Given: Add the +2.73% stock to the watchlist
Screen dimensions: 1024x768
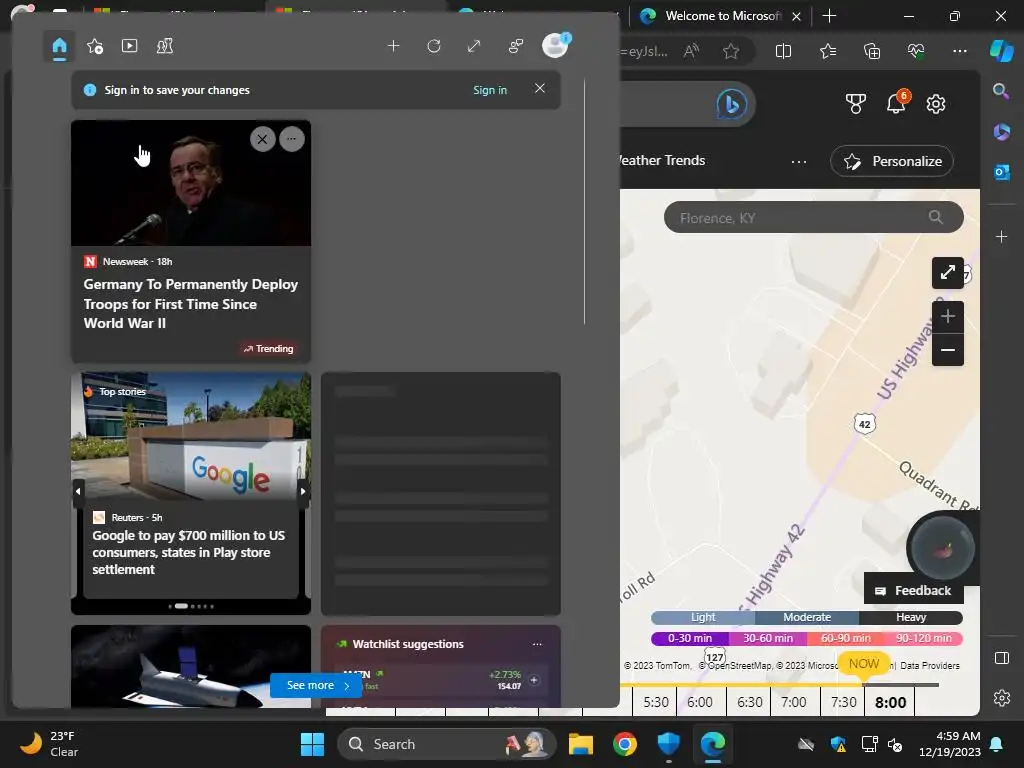Looking at the screenshot, I should pyautogui.click(x=534, y=680).
